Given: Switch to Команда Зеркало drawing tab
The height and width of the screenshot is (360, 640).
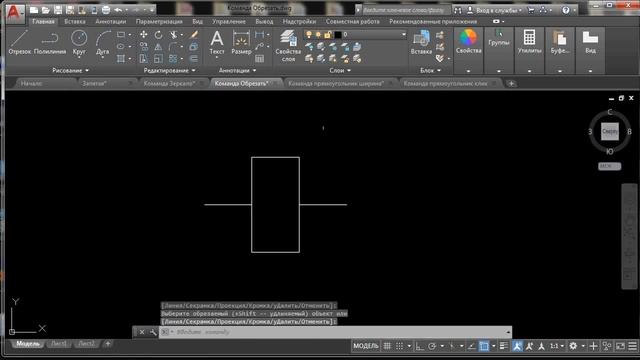Looking at the screenshot, I should click(169, 83).
